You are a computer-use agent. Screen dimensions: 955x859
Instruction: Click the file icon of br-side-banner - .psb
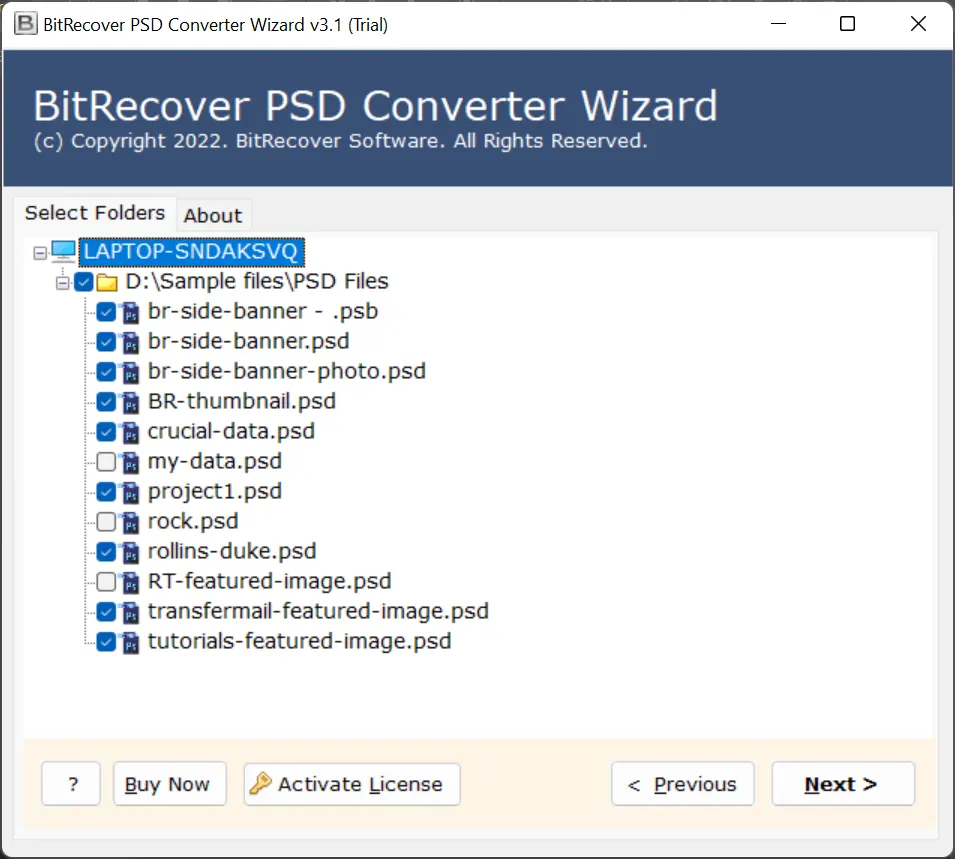(130, 312)
